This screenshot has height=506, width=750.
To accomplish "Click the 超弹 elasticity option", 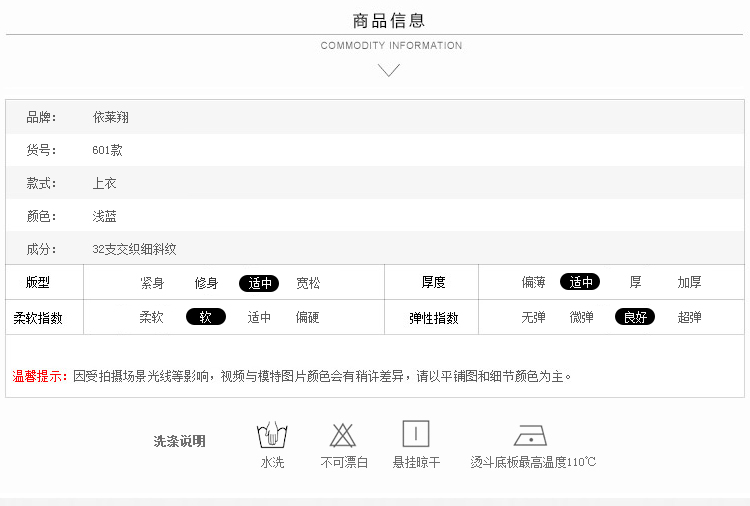I will (x=689, y=317).
